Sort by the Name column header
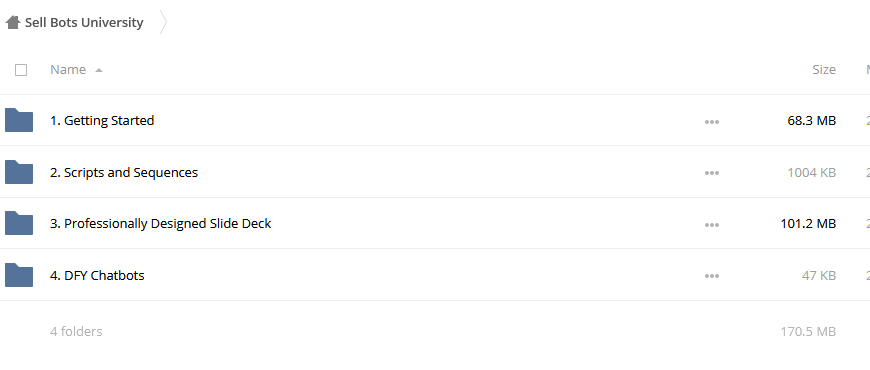870x370 pixels. (x=68, y=69)
